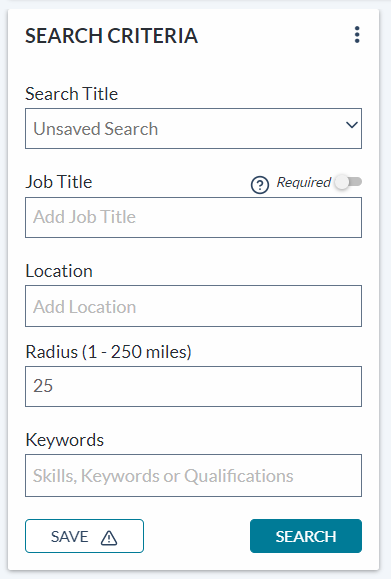Focus the Add Job Title field
Image resolution: width=391 pixels, height=579 pixels.
[x=193, y=217]
